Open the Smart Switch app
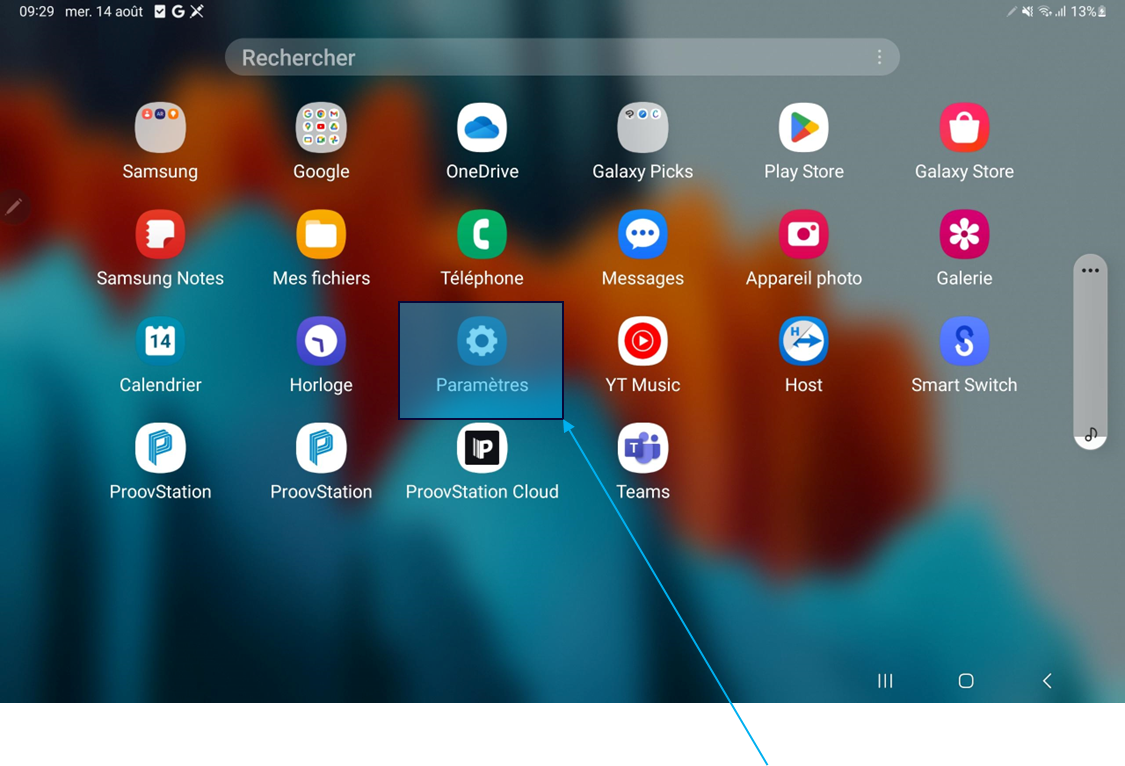1125x766 pixels. 964,343
